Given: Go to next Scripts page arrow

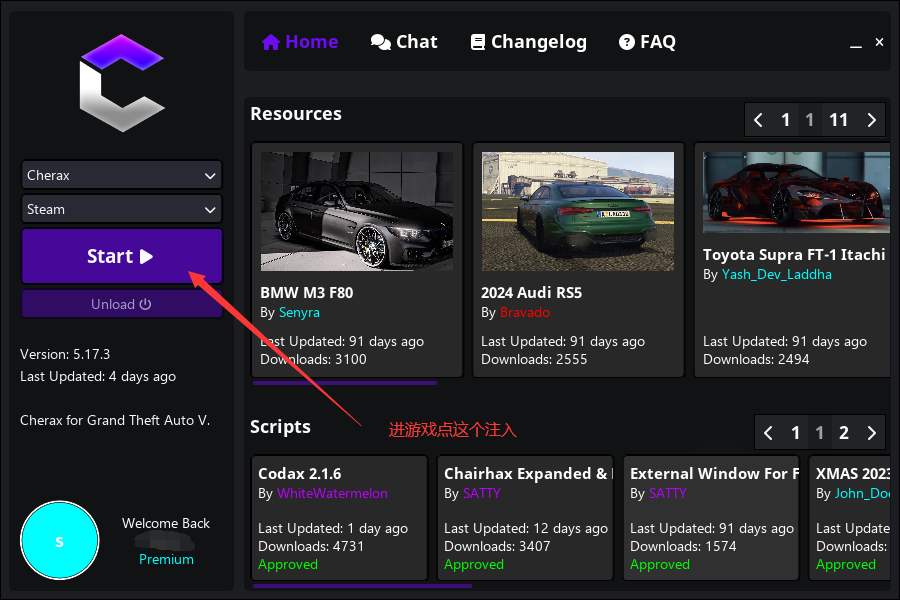Looking at the screenshot, I should [x=872, y=433].
